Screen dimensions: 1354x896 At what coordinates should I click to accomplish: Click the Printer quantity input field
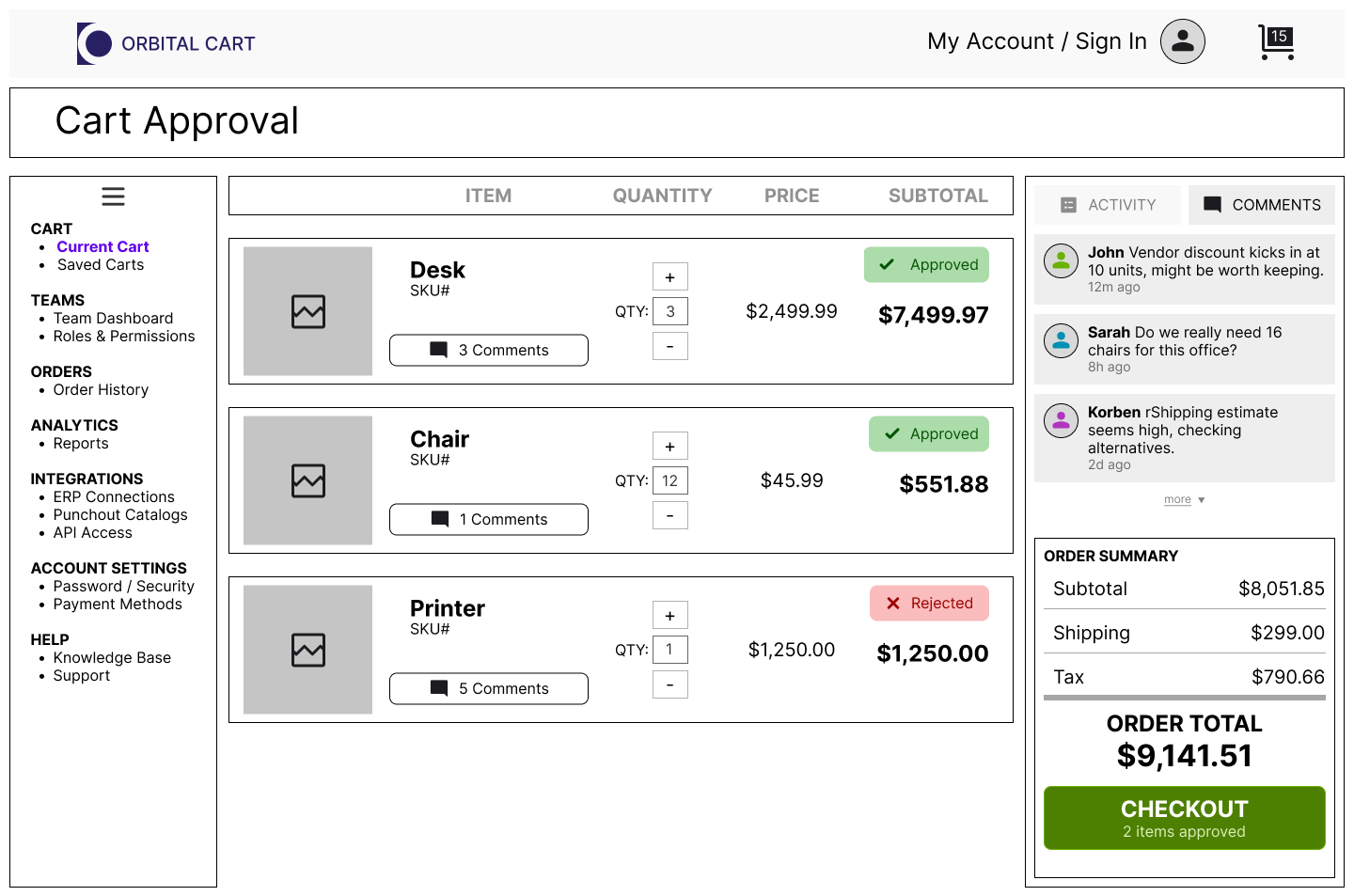669,650
